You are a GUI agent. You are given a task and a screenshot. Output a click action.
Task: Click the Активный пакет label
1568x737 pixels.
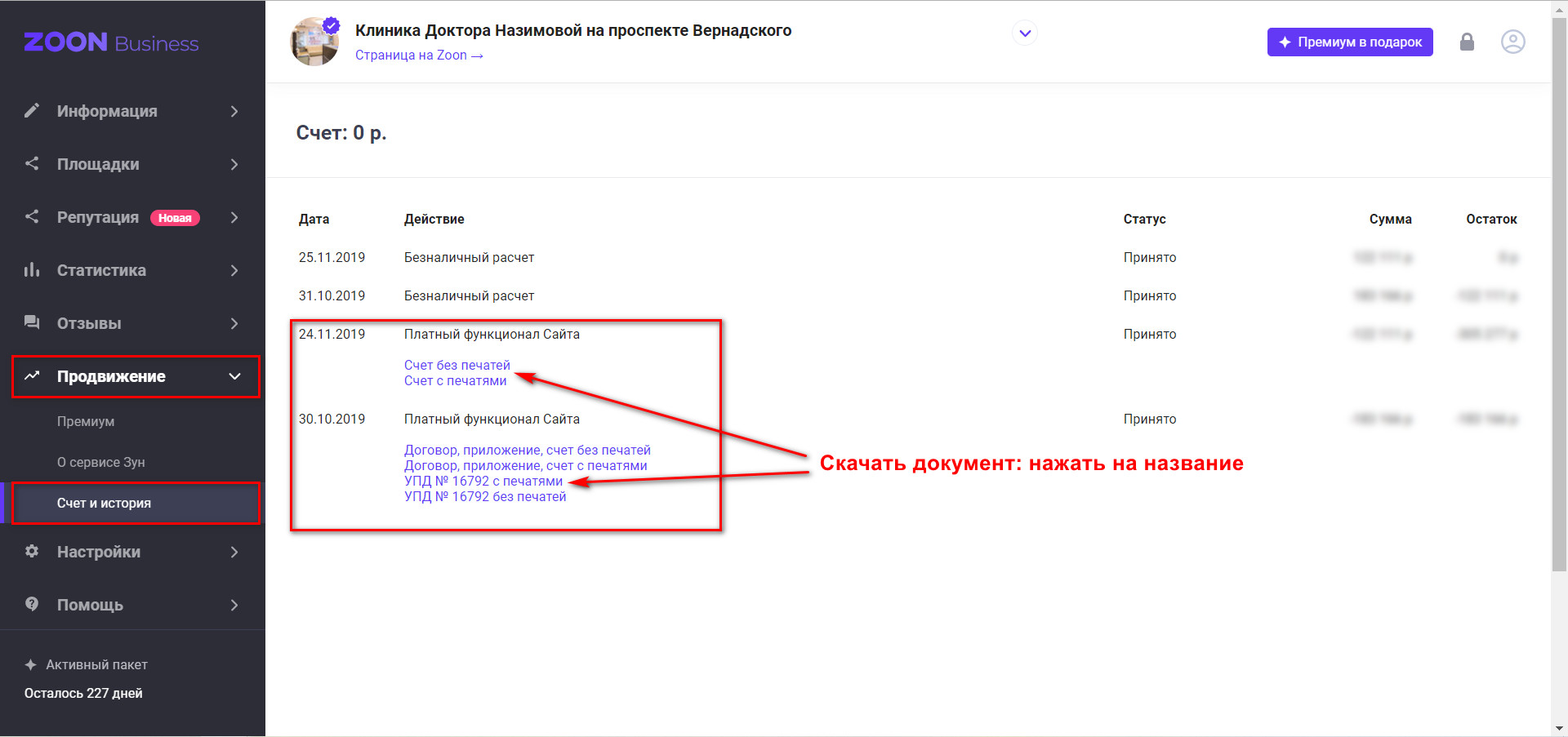[x=96, y=664]
